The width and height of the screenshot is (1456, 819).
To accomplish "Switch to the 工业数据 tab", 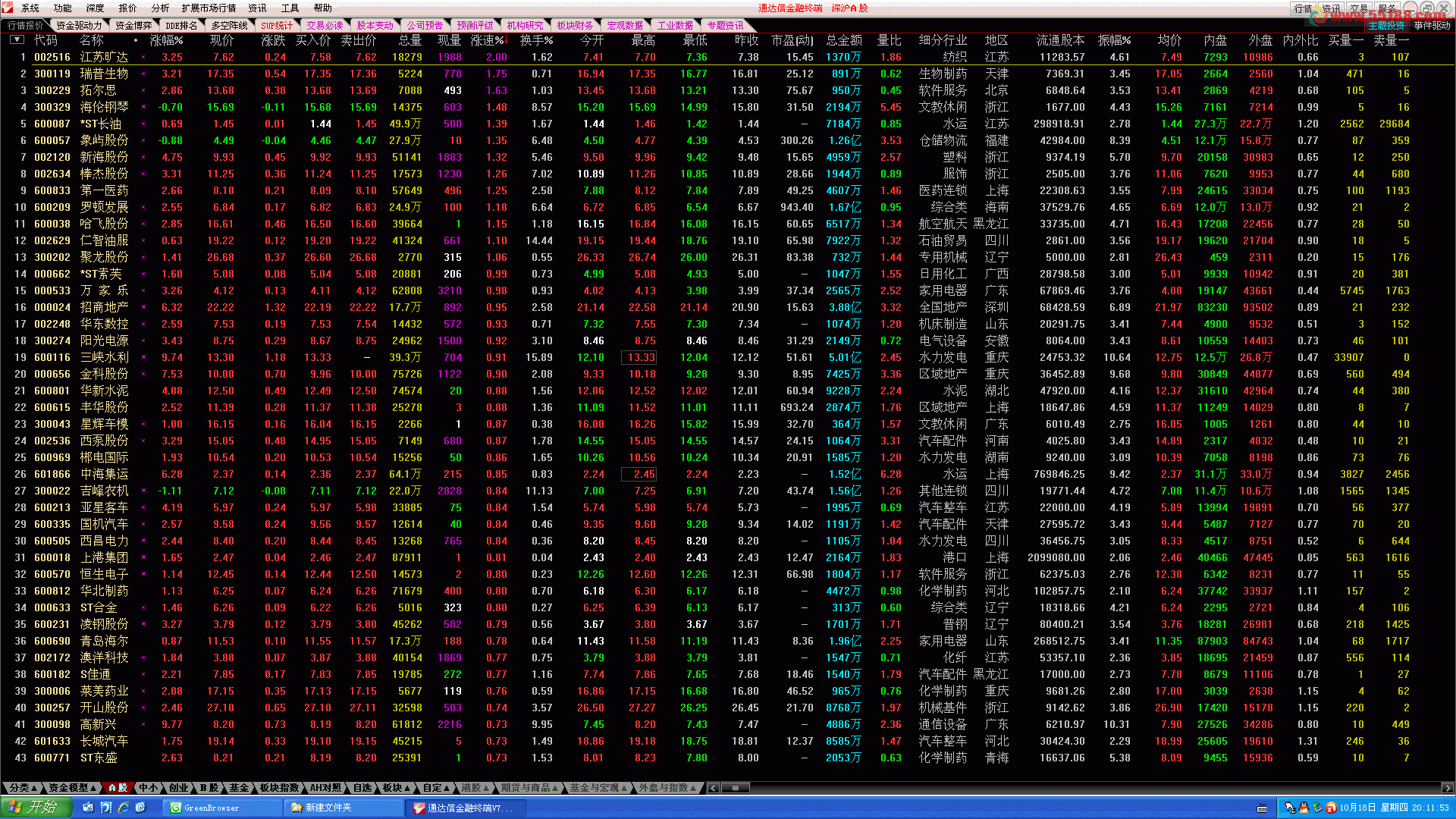I will click(675, 26).
